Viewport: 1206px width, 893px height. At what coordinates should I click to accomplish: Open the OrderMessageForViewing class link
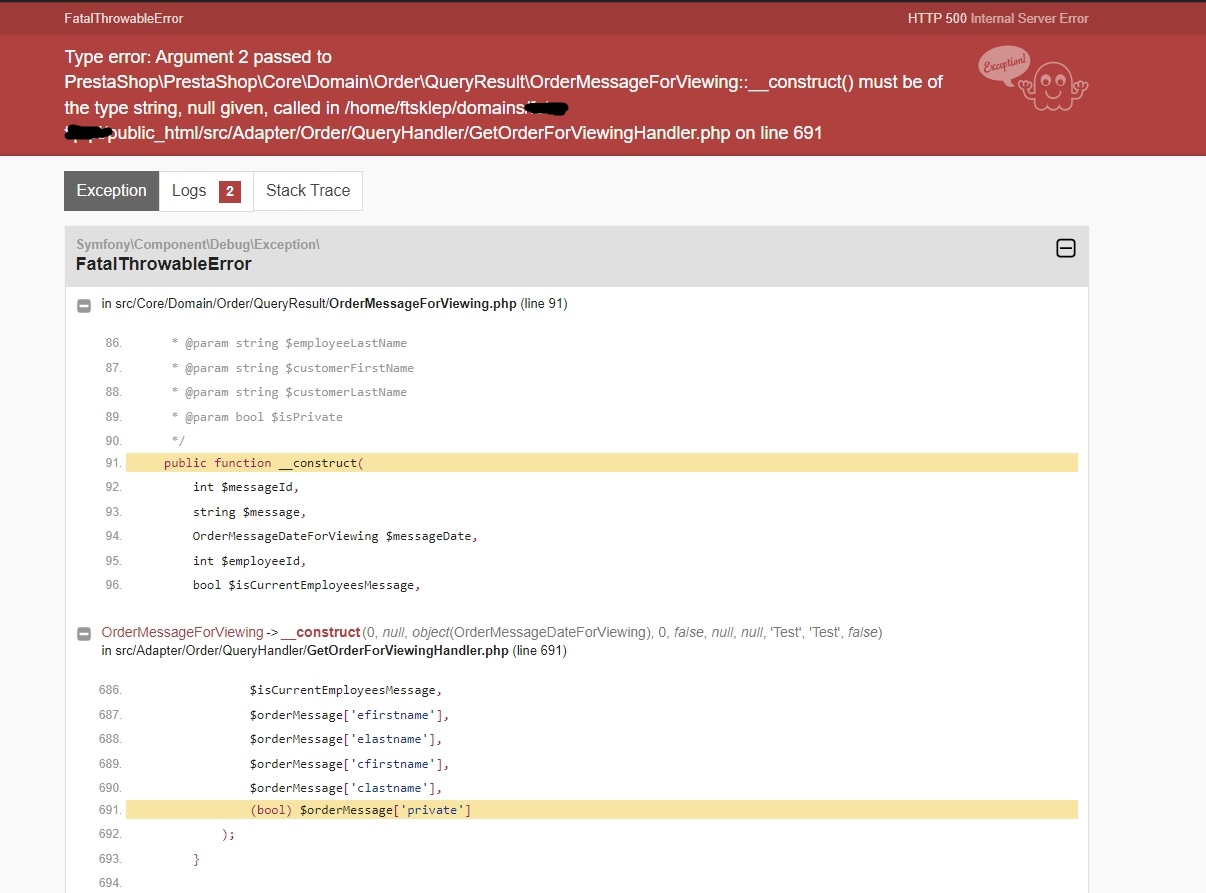pos(182,631)
